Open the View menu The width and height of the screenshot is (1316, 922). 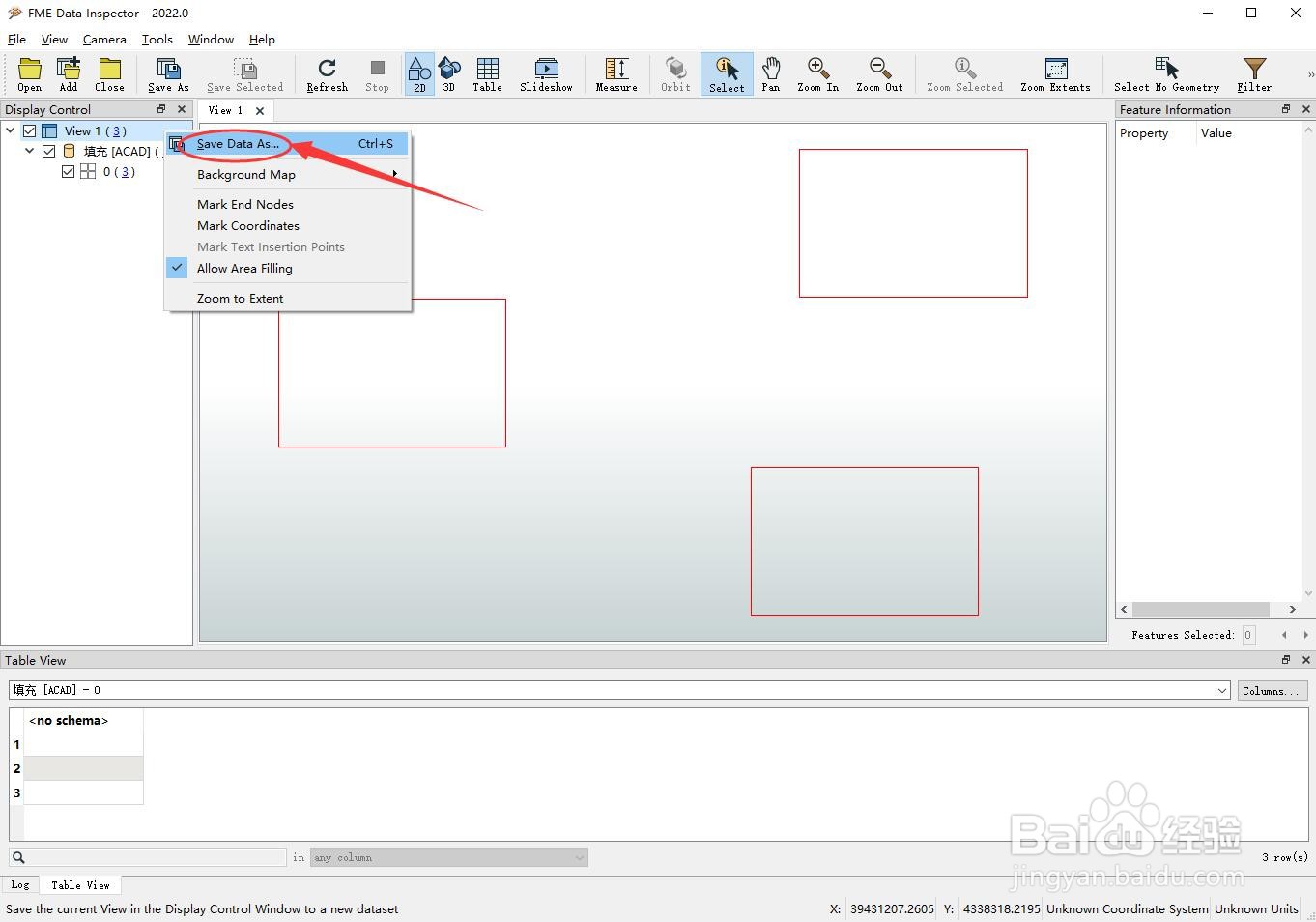(54, 39)
